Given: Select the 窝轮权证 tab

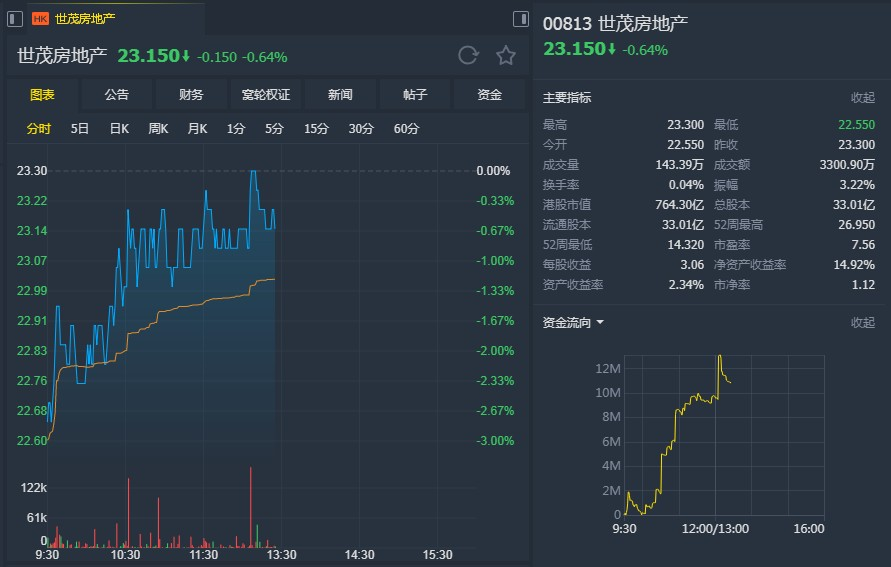Looking at the screenshot, I should [266, 95].
